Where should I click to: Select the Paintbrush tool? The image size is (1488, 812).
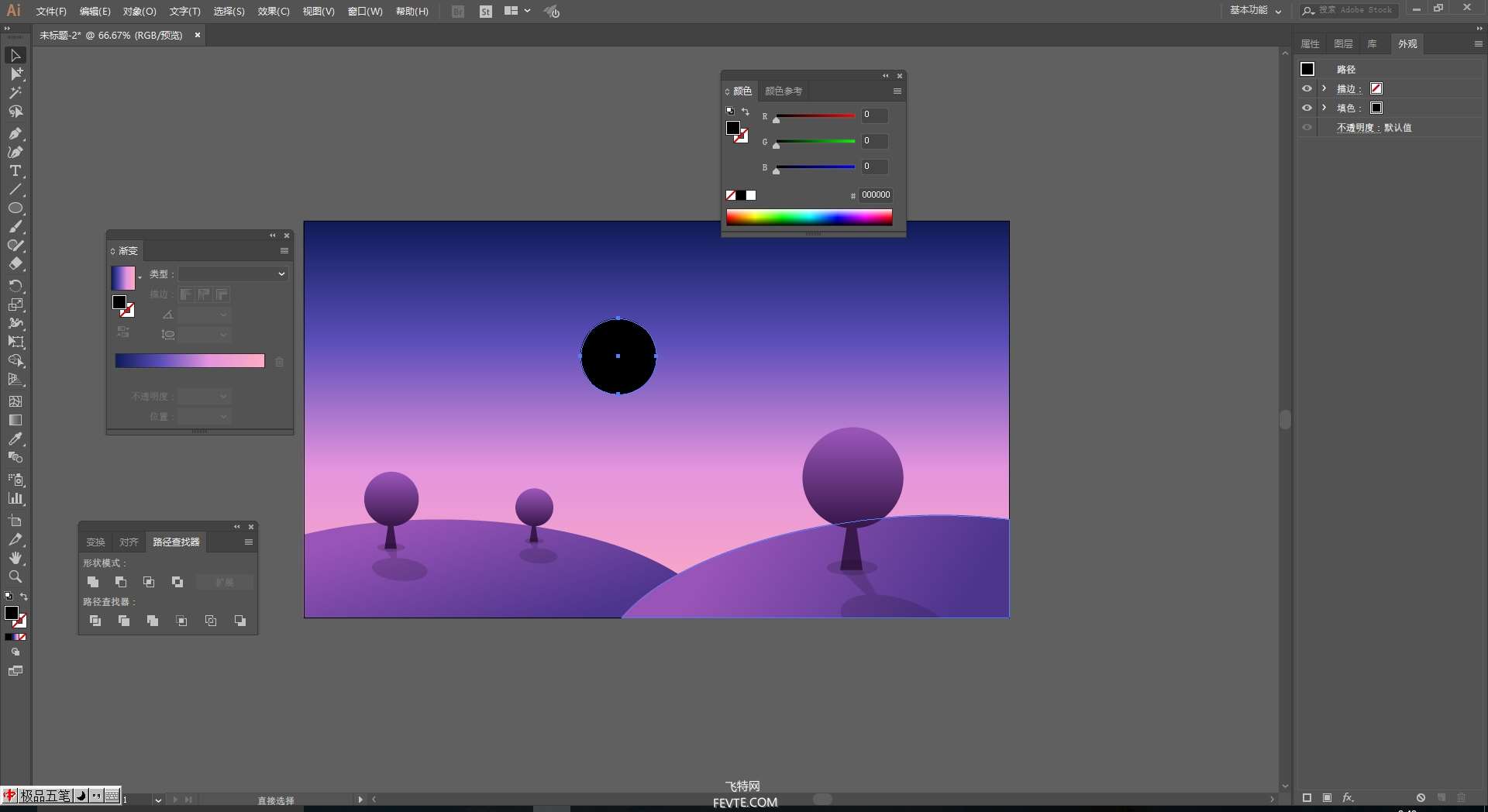point(15,227)
